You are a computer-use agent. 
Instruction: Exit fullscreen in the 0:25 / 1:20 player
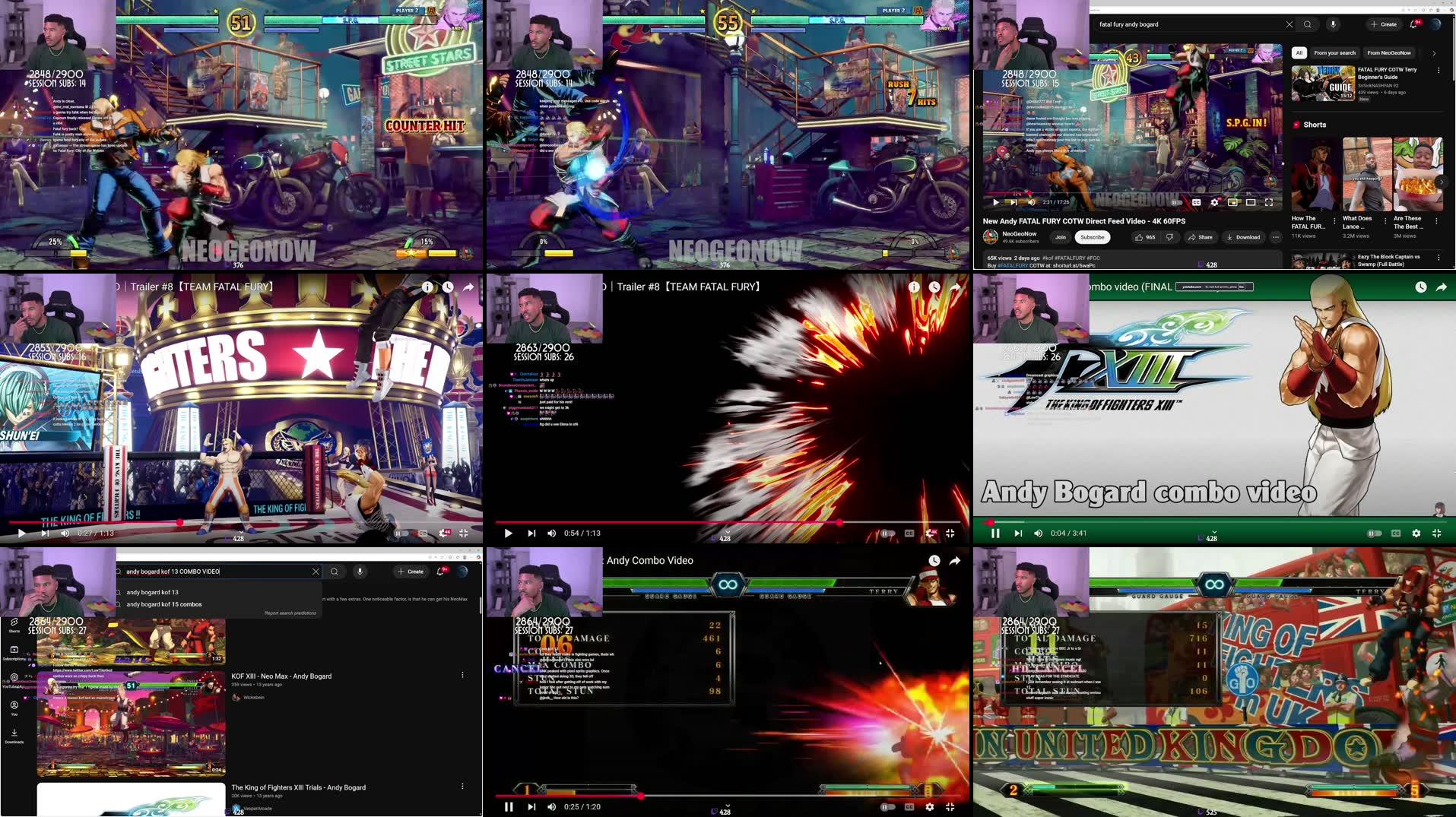click(950, 807)
